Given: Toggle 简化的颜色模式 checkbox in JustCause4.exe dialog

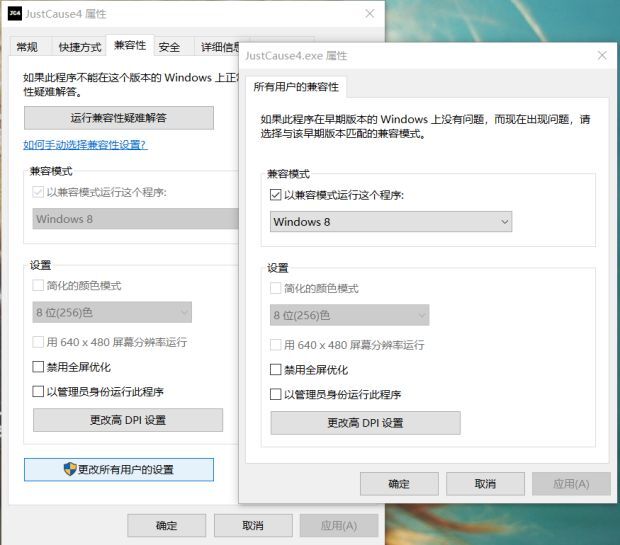Looking at the screenshot, I should tap(276, 288).
